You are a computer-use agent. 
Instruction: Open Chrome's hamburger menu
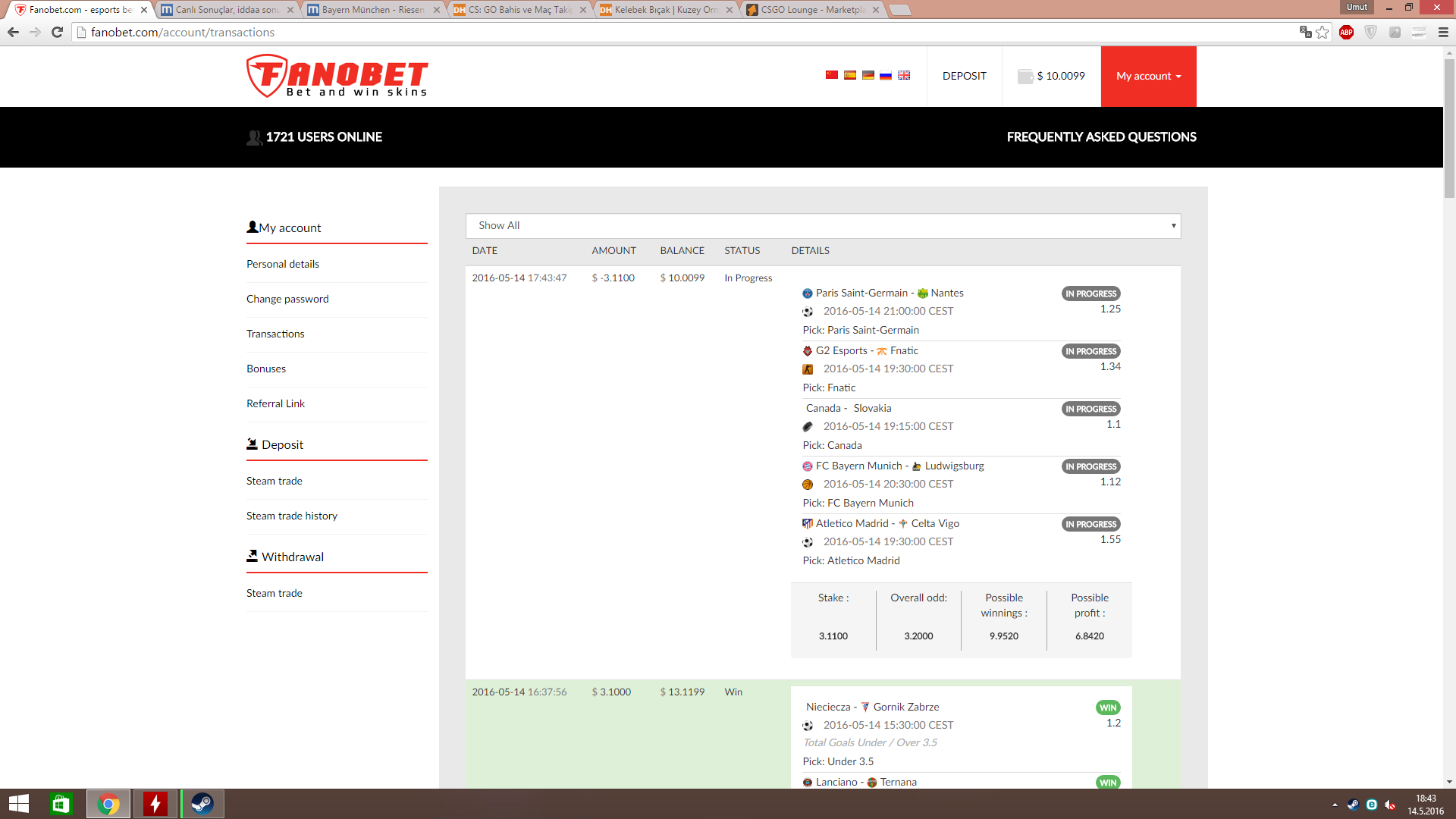point(1443,32)
